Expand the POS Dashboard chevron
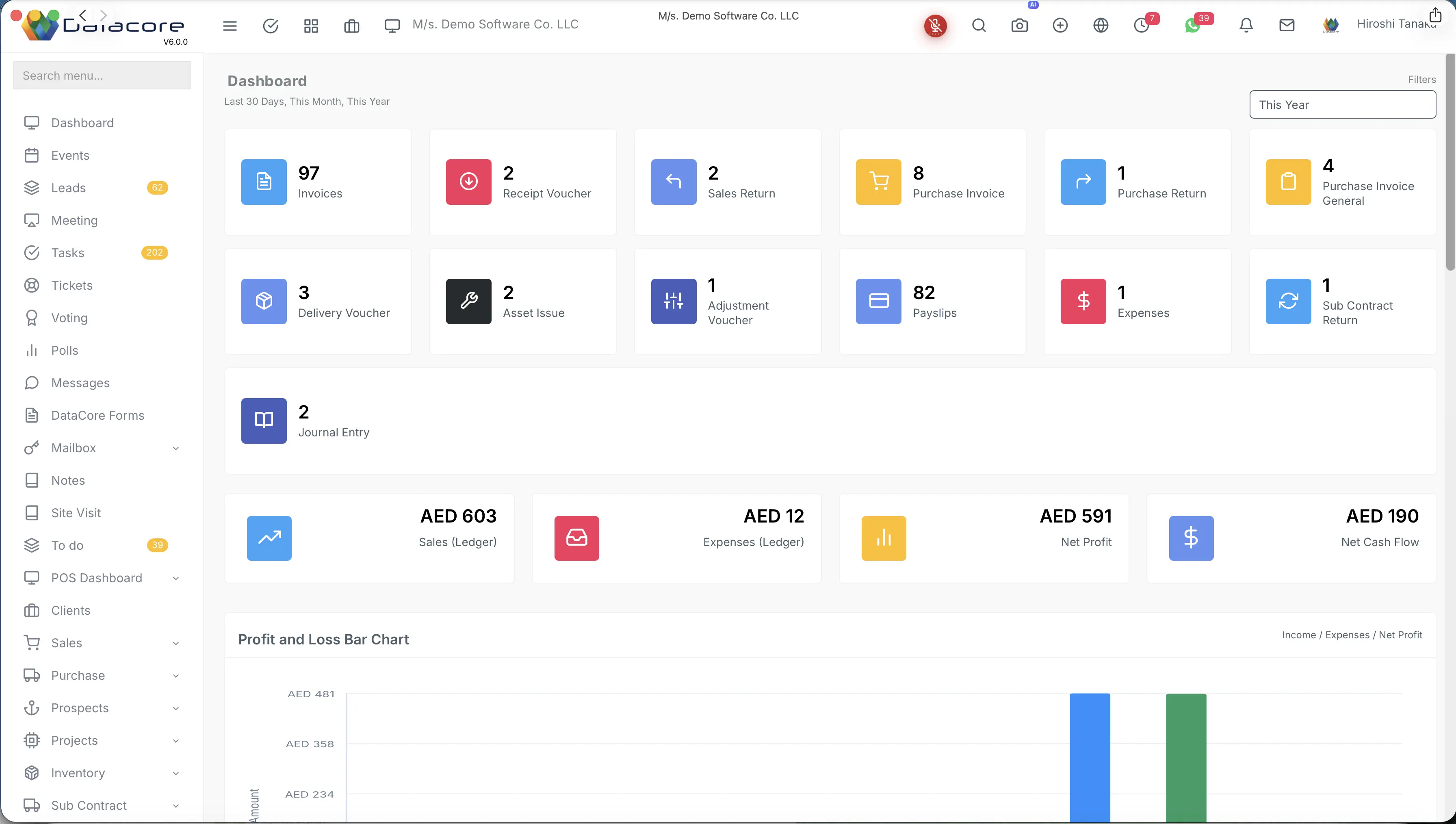Viewport: 1456px width, 824px height. tap(176, 579)
